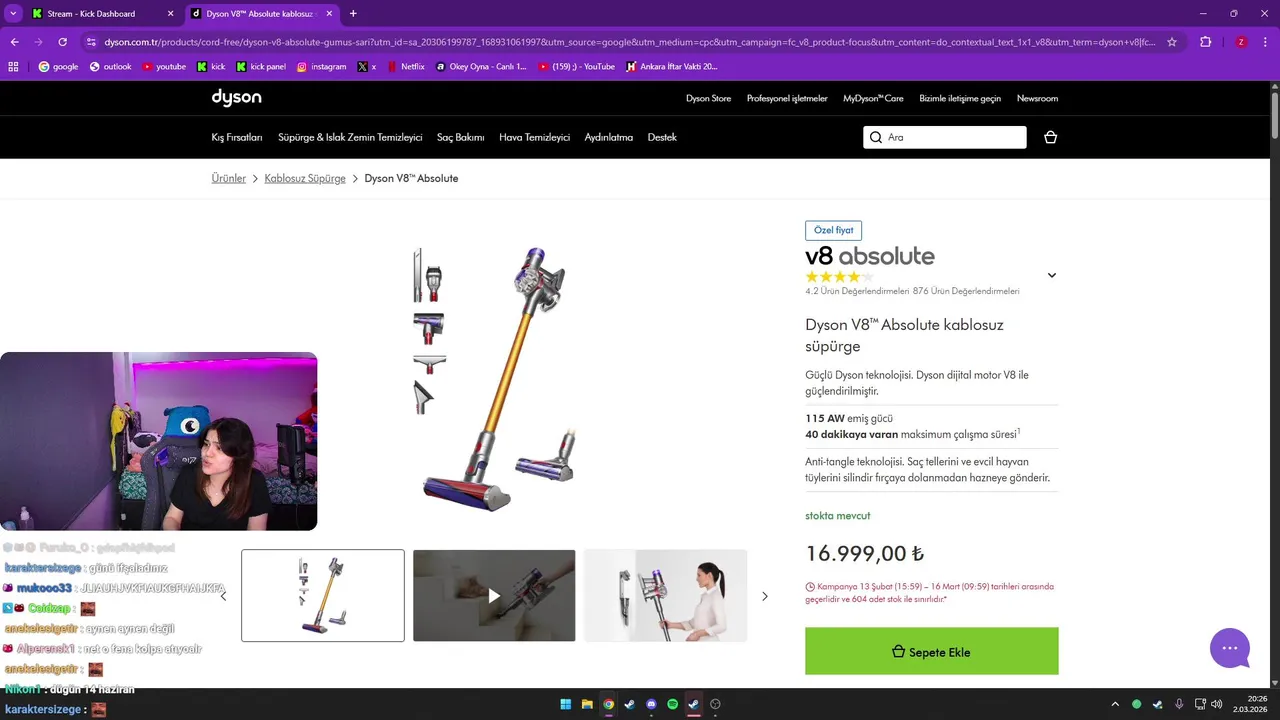Open the browser extensions puzzle icon
This screenshot has width=1280, height=720.
pos(1205,42)
